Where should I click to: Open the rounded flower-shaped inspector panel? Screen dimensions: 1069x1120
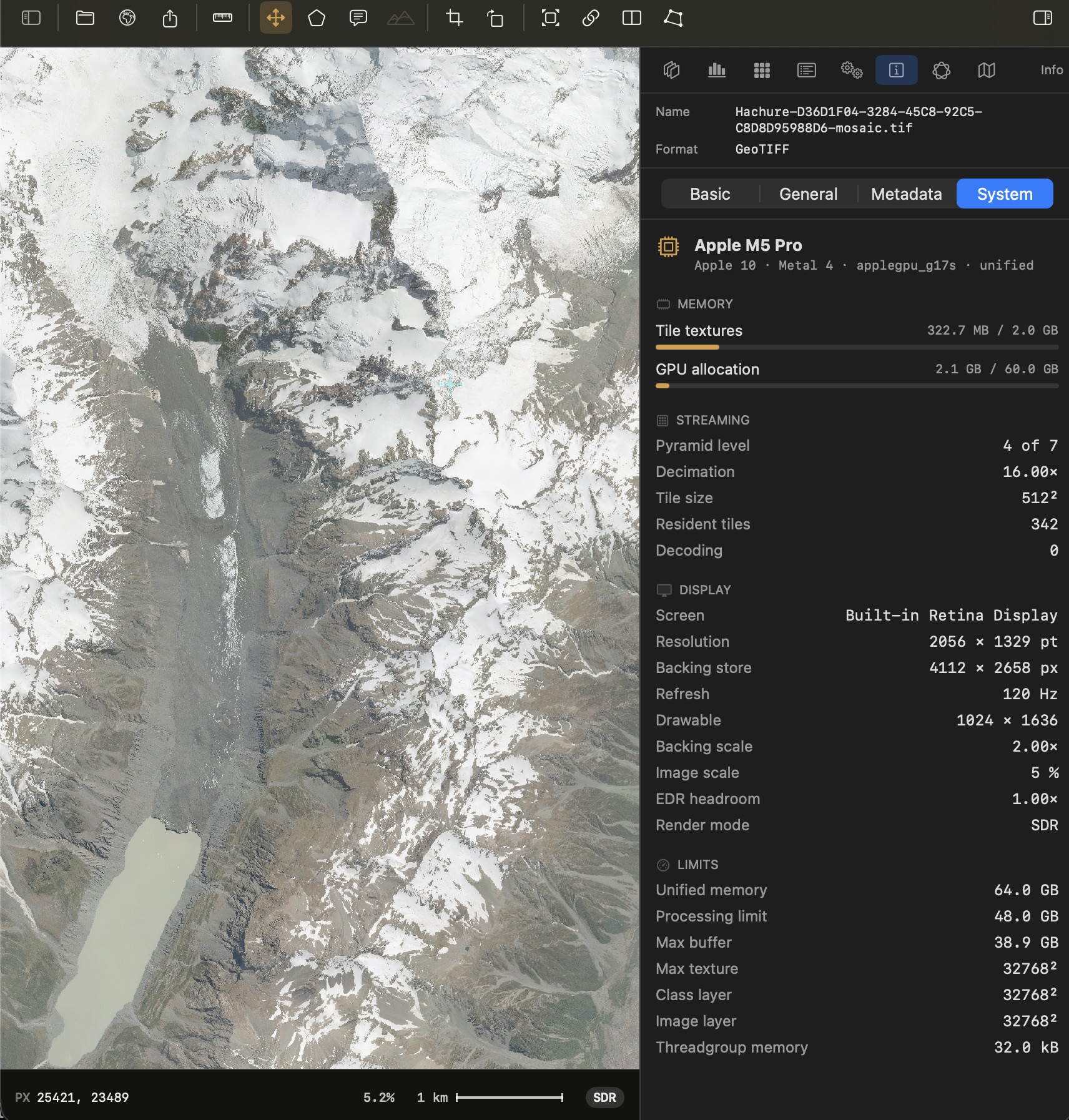[x=942, y=70]
